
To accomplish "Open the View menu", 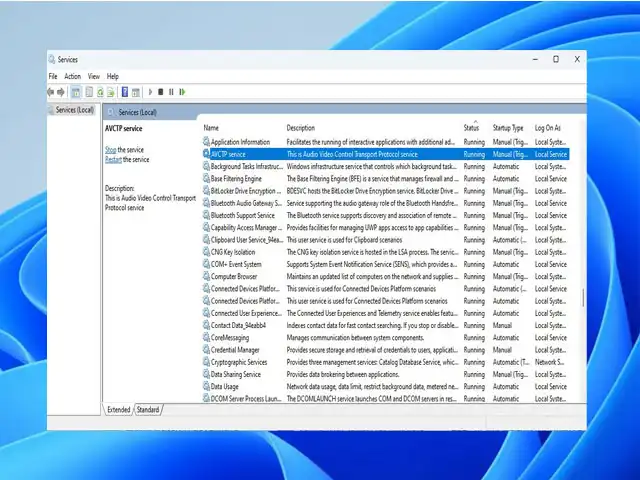I will (94, 76).
